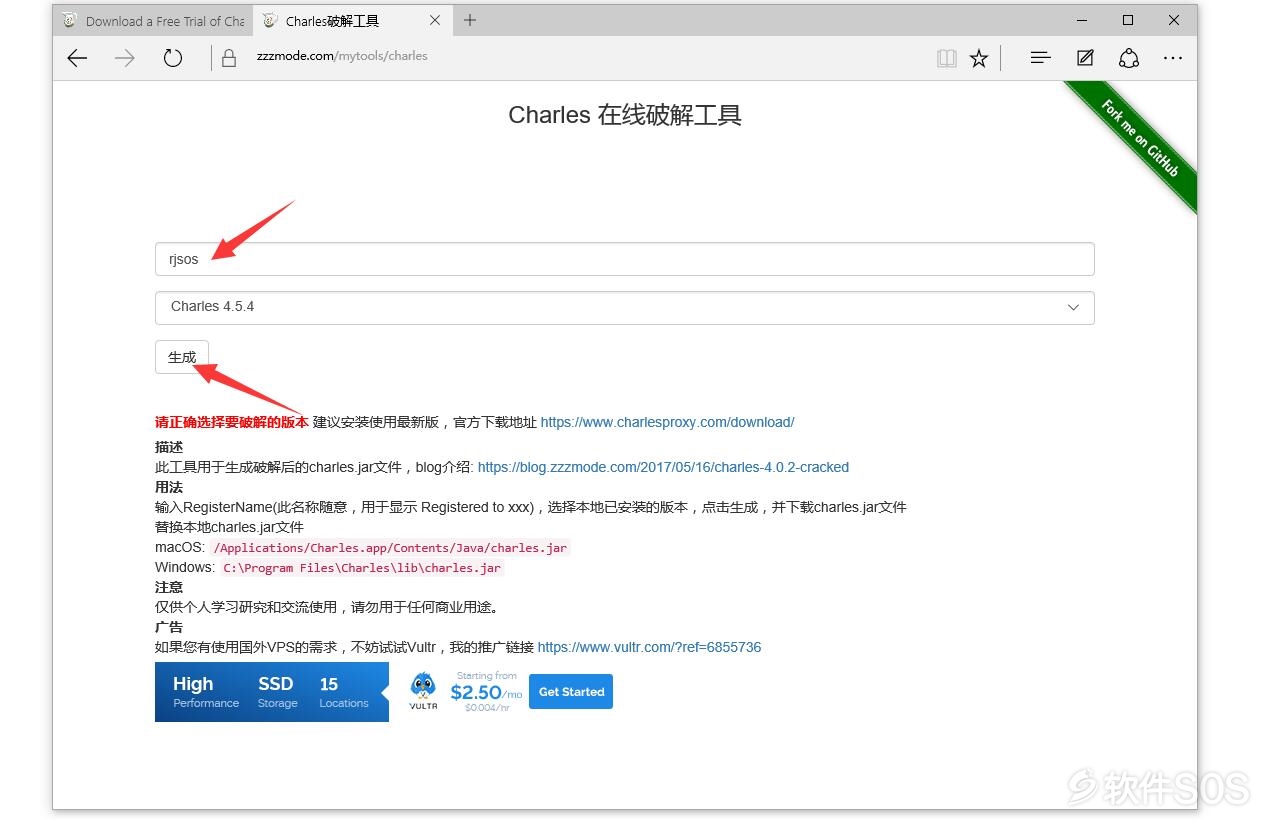Click the padlock site security icon
Image resolution: width=1267 pixels, height=819 pixels.
tap(229, 58)
